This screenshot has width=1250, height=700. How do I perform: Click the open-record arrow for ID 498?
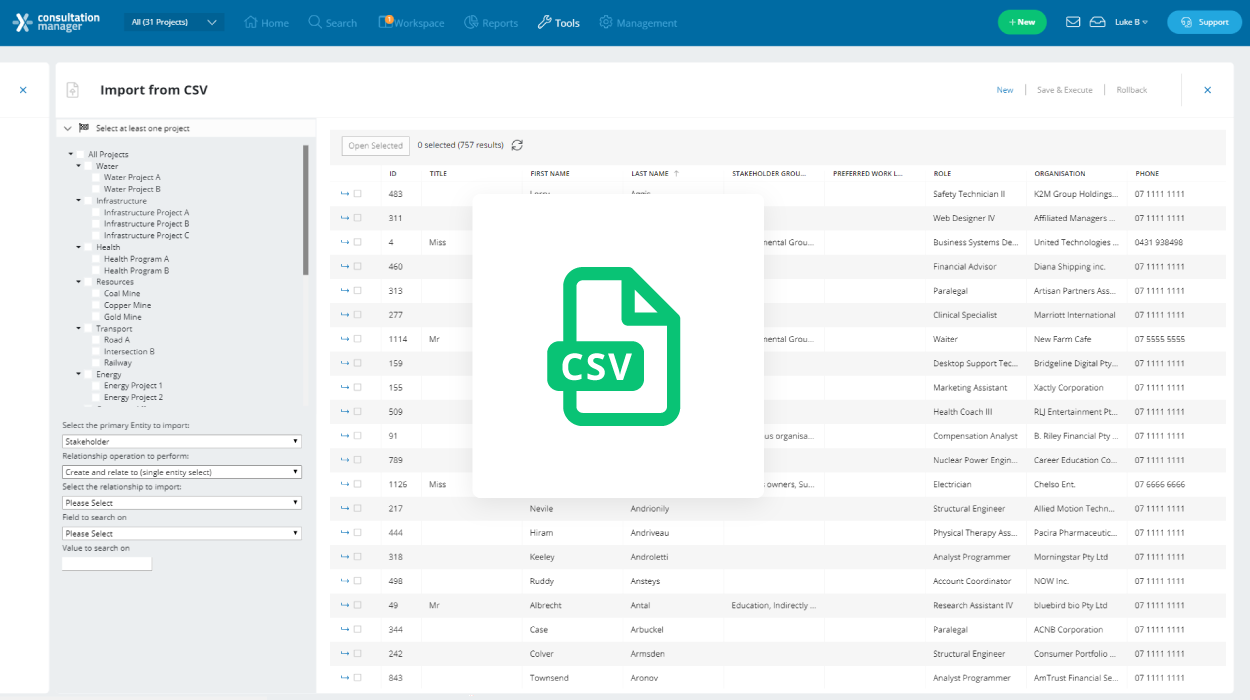point(345,581)
